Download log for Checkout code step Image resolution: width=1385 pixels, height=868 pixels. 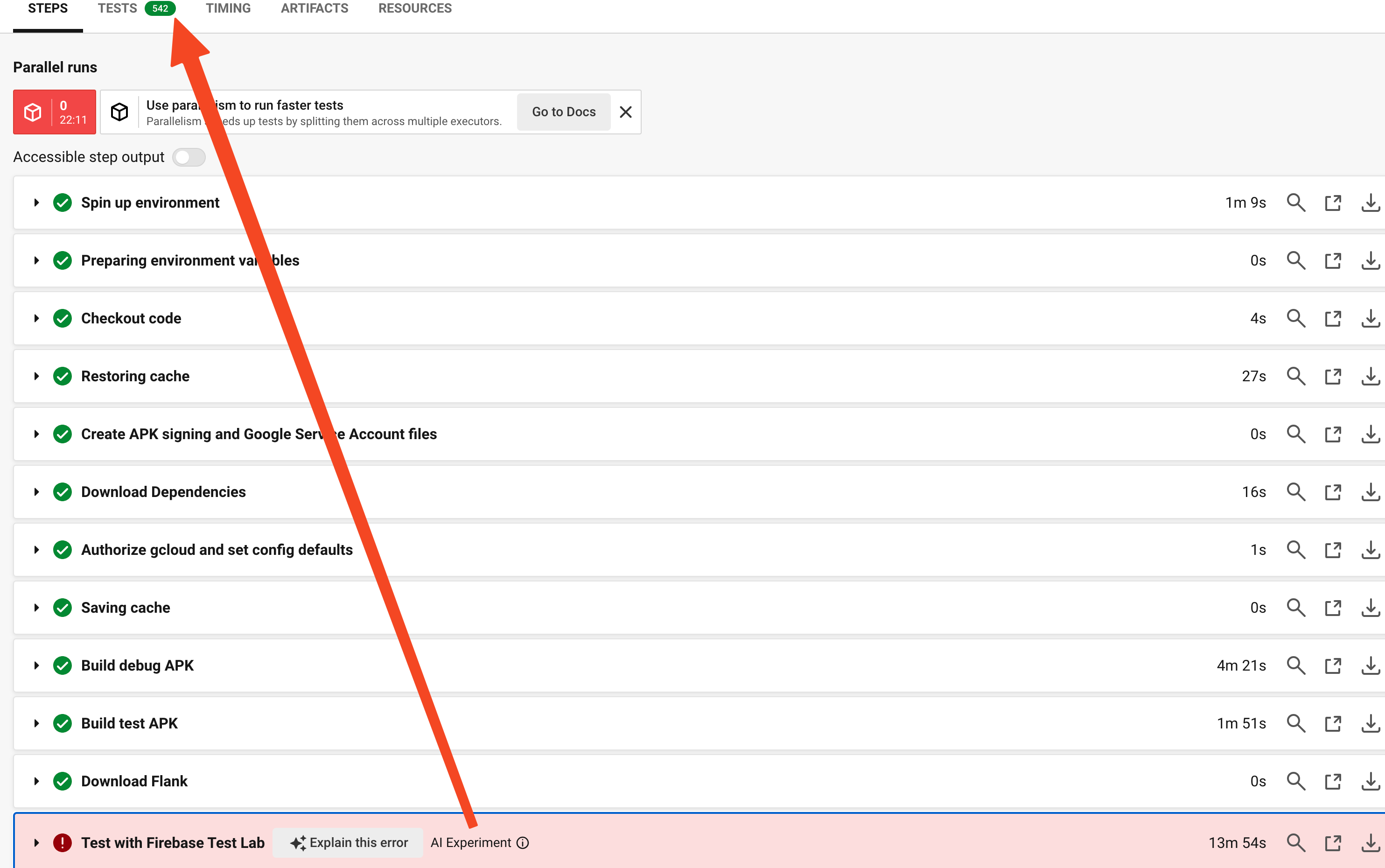[1370, 319]
